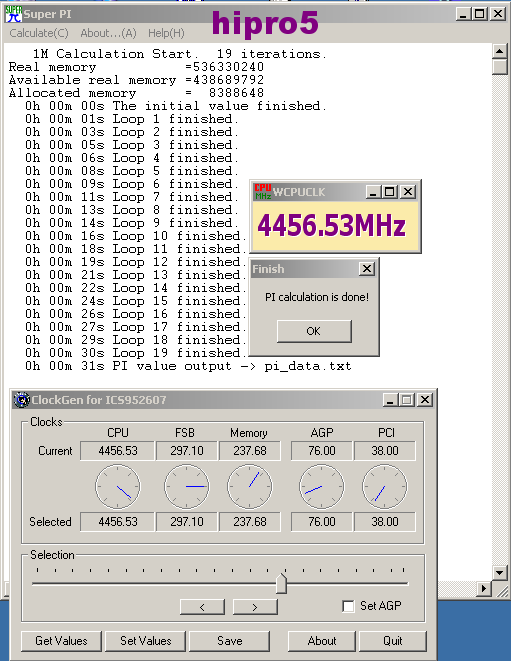
Task: Click the decrease frequency left arrow button
Action: (x=202, y=607)
